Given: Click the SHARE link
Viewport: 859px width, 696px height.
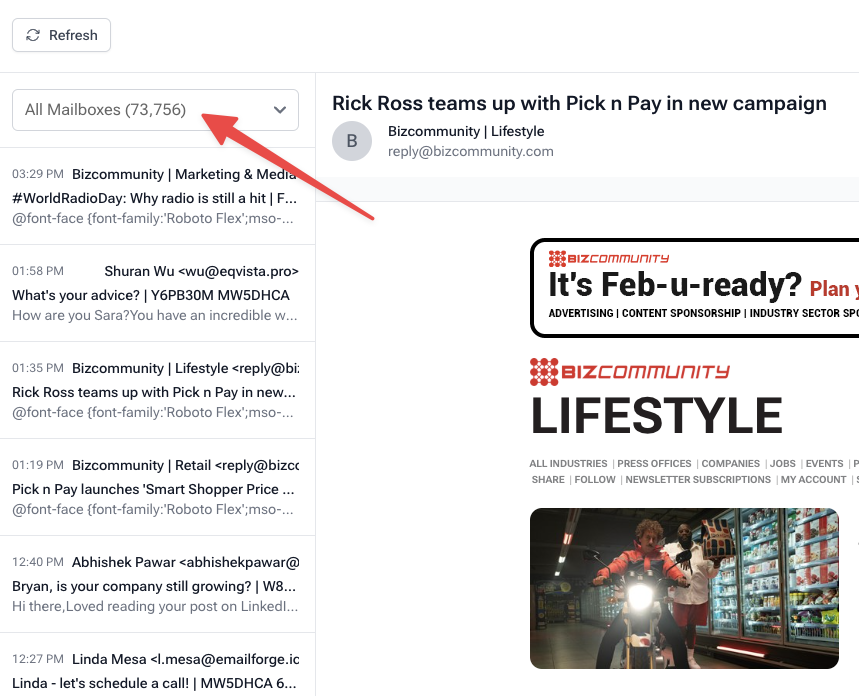Looking at the screenshot, I should click(x=548, y=480).
